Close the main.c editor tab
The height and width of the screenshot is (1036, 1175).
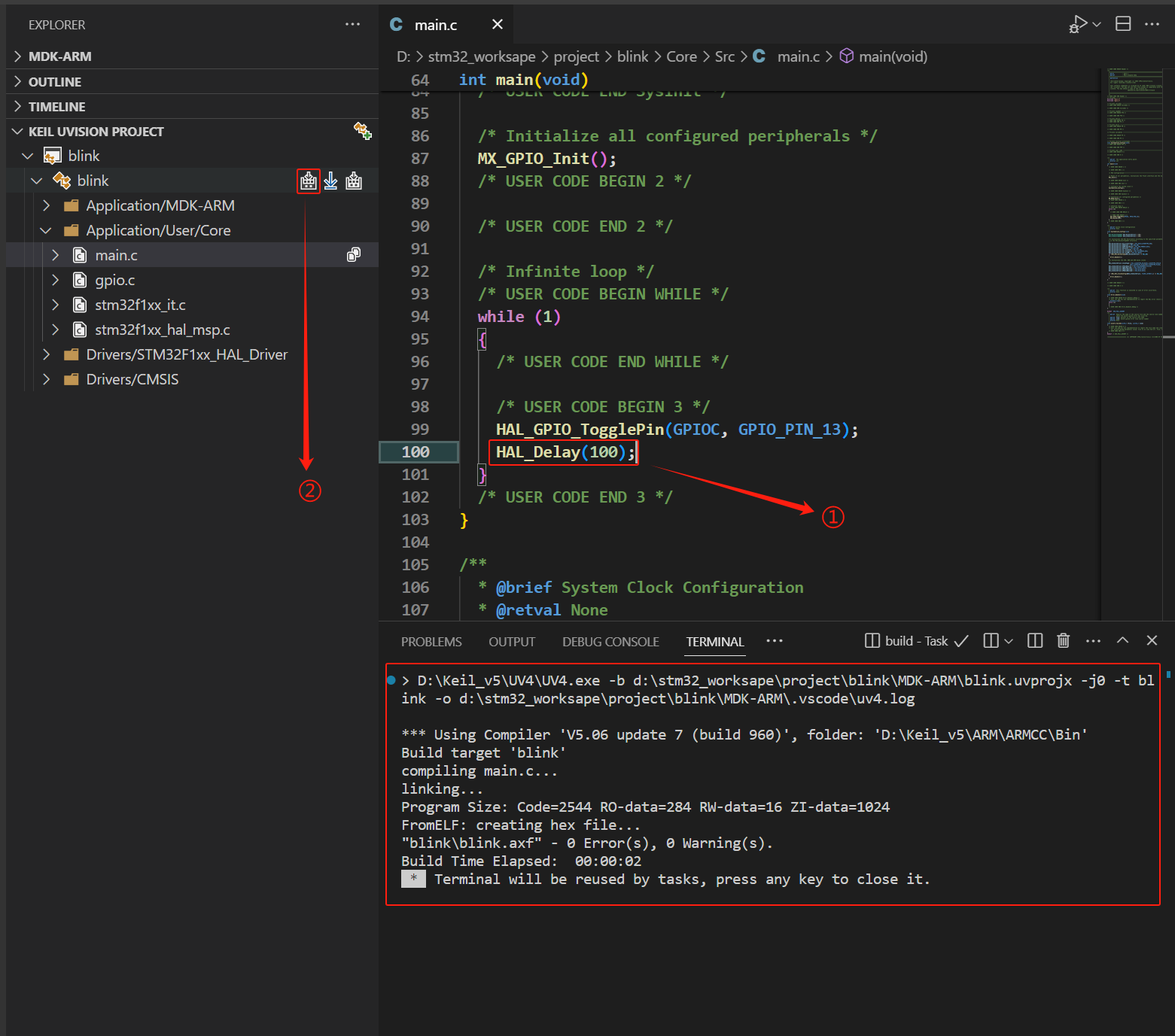point(497,24)
